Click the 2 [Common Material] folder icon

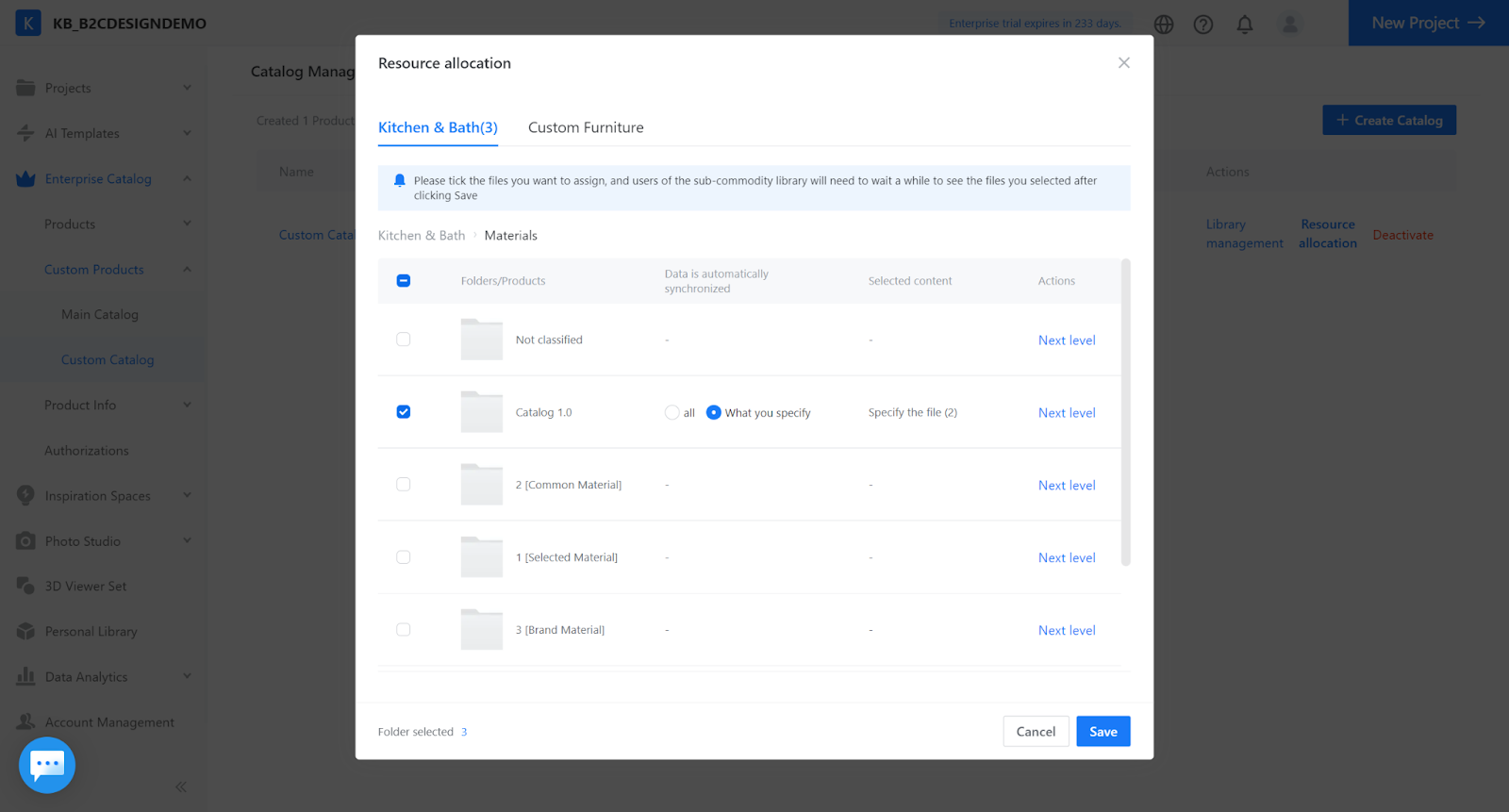482,485
